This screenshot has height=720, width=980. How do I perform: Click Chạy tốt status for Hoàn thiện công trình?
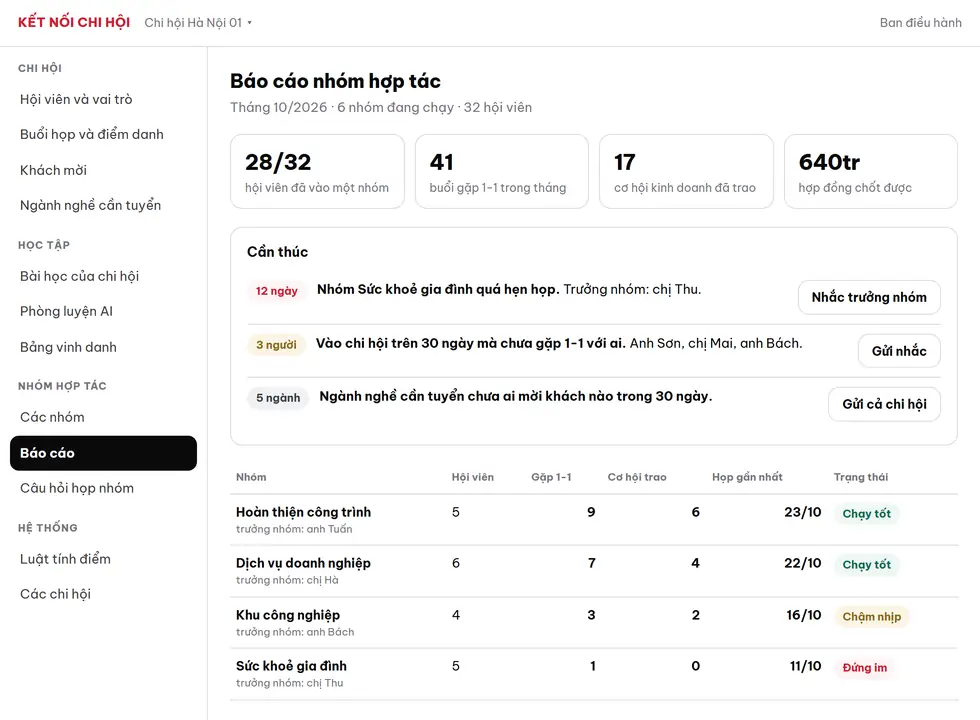coord(866,514)
